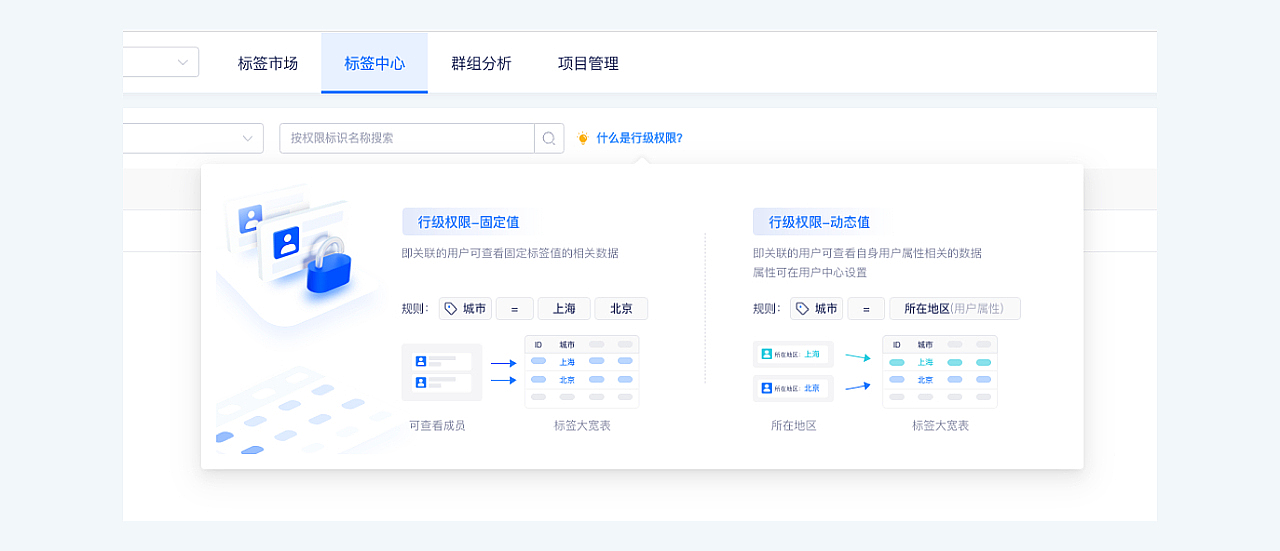Click the 所在地区: 北京 member card
Viewport: 1280px width, 551px height.
pyautogui.click(x=793, y=388)
